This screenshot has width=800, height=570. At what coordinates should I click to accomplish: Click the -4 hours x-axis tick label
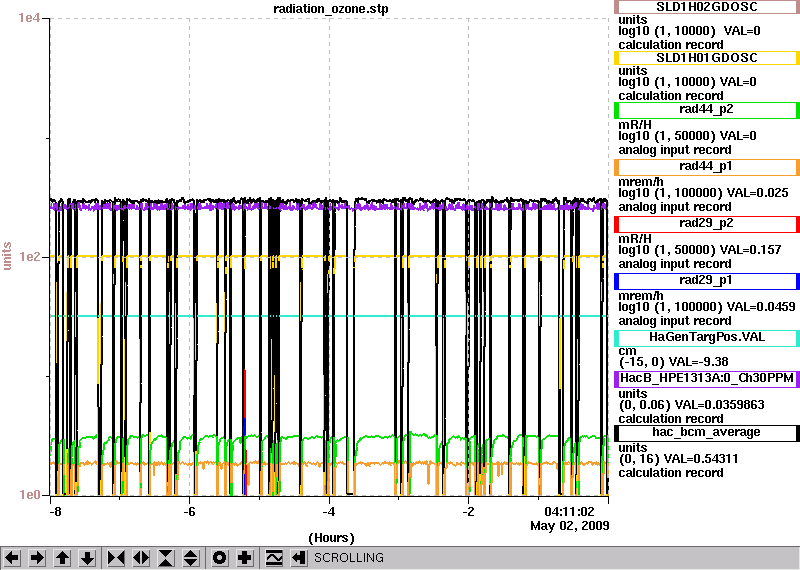click(329, 512)
